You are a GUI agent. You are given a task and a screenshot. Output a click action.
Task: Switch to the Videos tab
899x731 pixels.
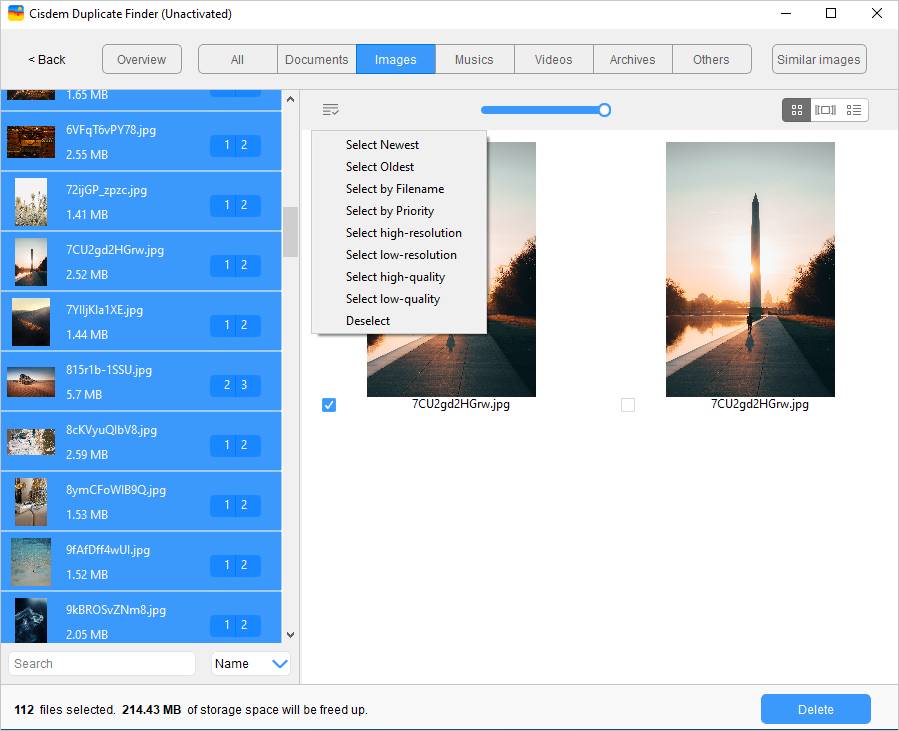pyautogui.click(x=553, y=59)
